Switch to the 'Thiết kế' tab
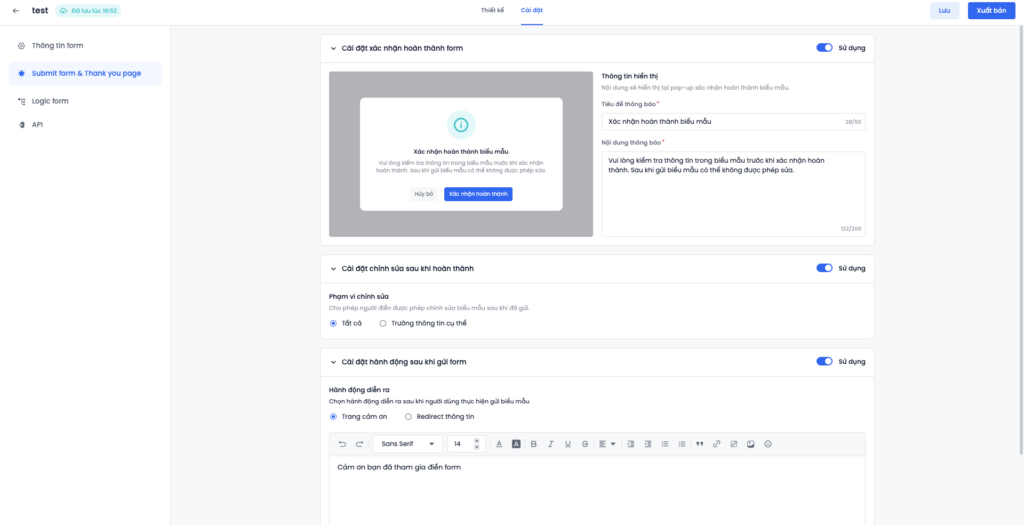This screenshot has height=525, width=1024. coord(492,10)
